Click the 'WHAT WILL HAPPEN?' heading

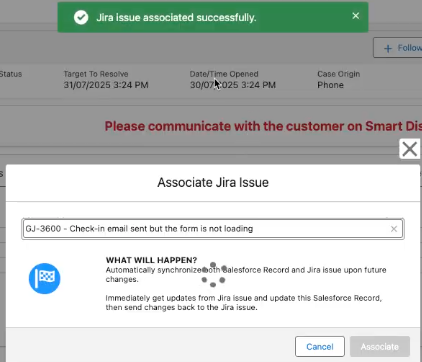tap(151, 260)
